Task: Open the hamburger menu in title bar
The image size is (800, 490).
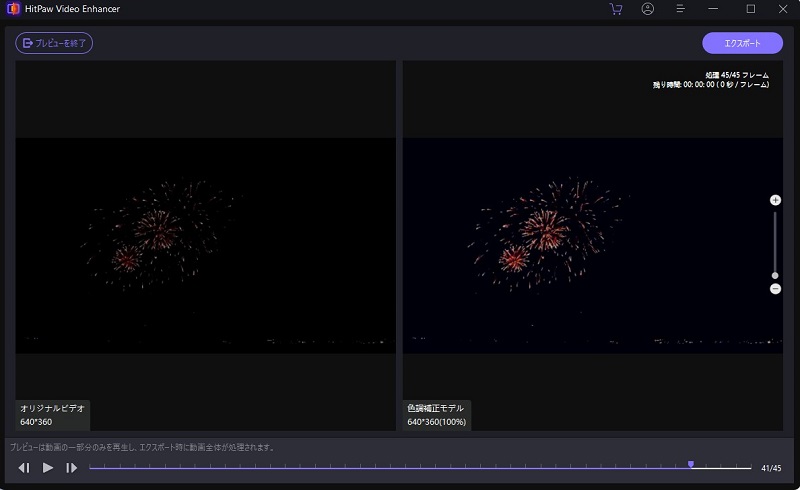Action: (680, 9)
